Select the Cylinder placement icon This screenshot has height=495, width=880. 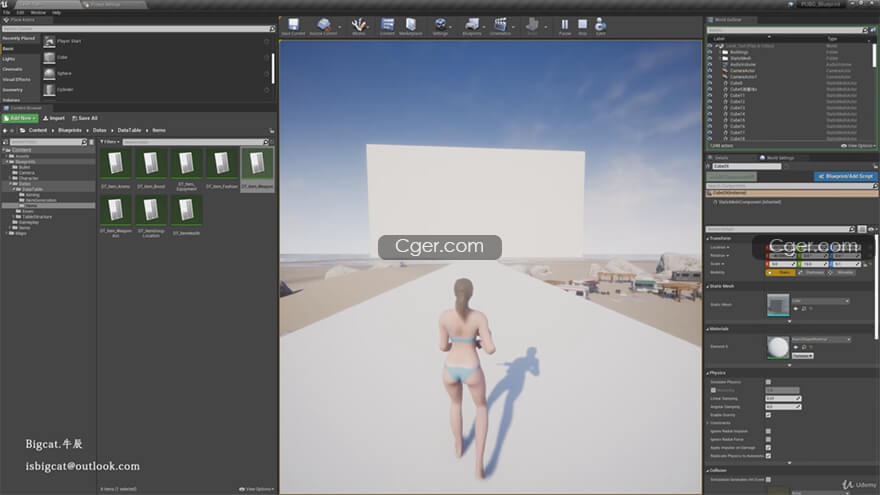49,90
